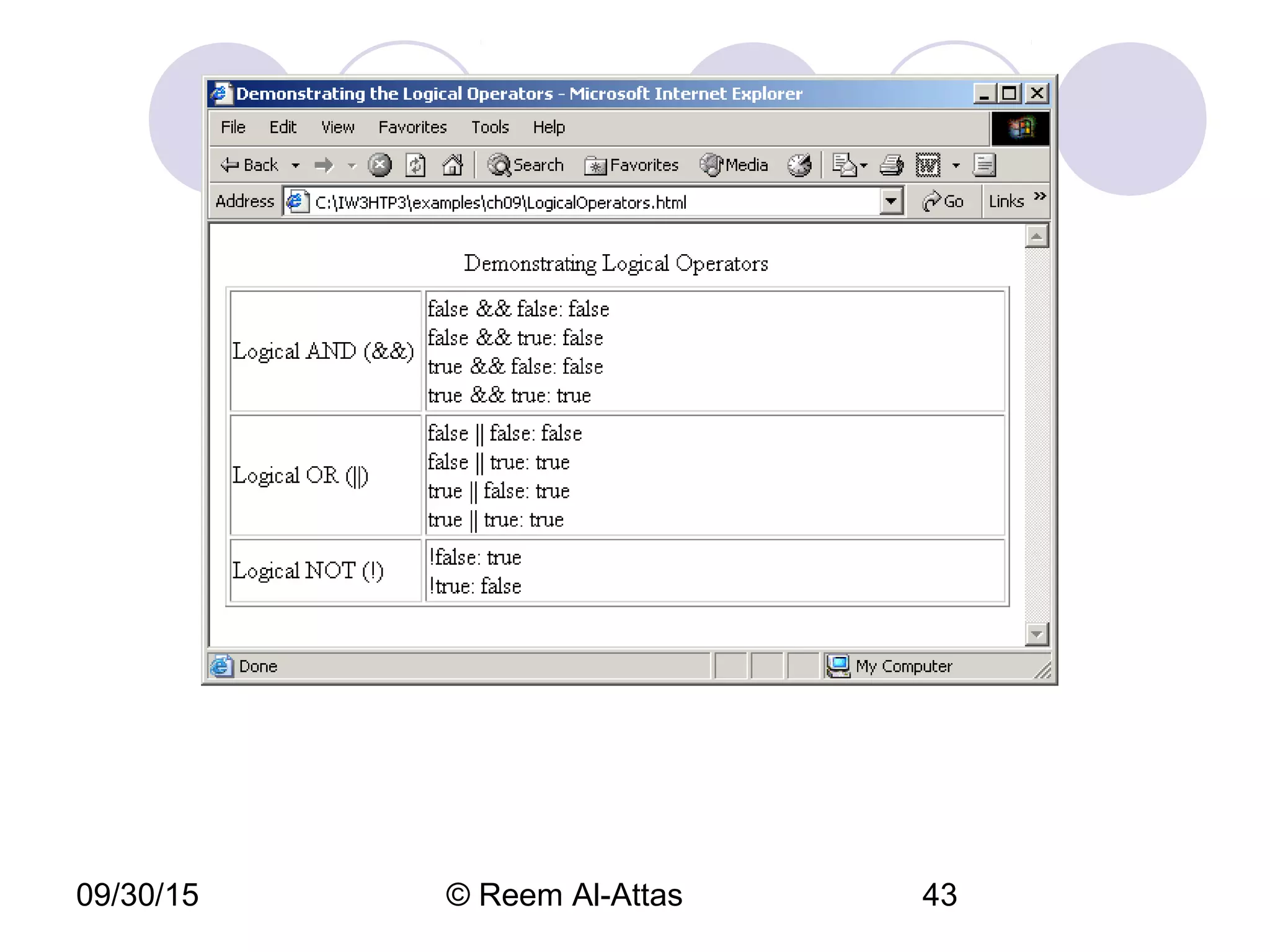
Task: Click the Edit with Word icon
Action: click(x=928, y=165)
